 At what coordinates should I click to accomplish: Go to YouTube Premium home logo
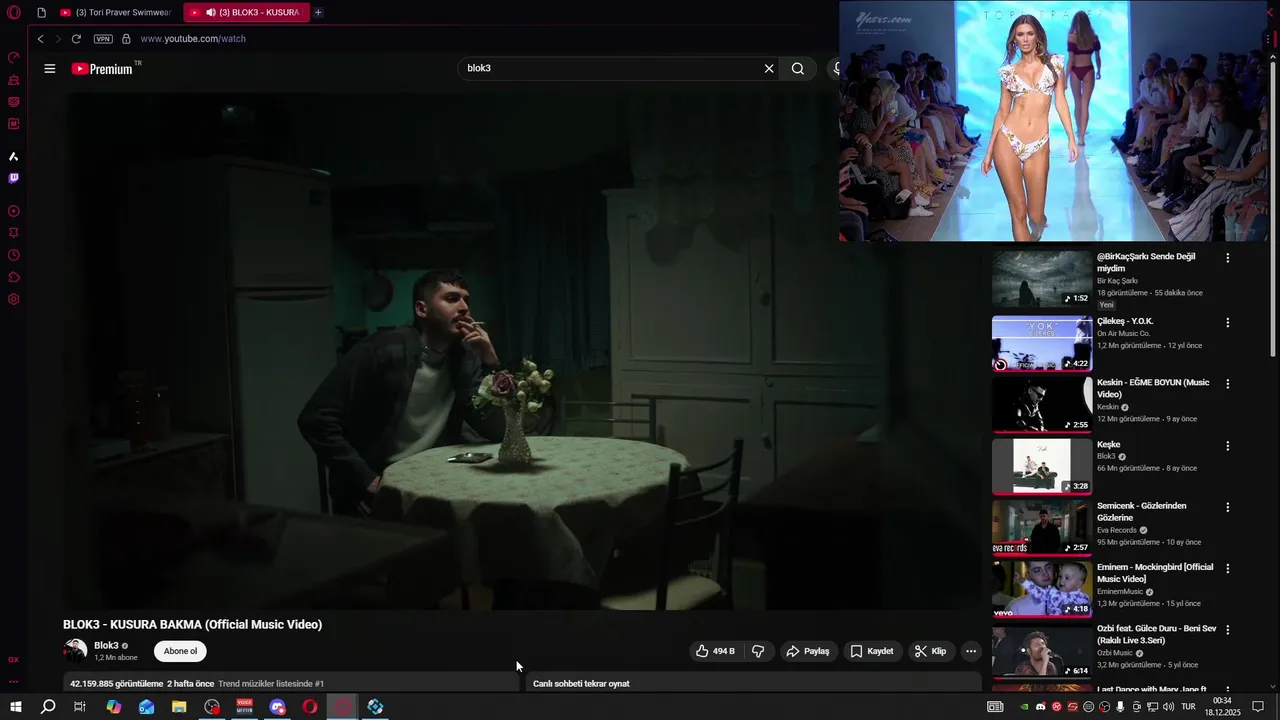coord(102,69)
